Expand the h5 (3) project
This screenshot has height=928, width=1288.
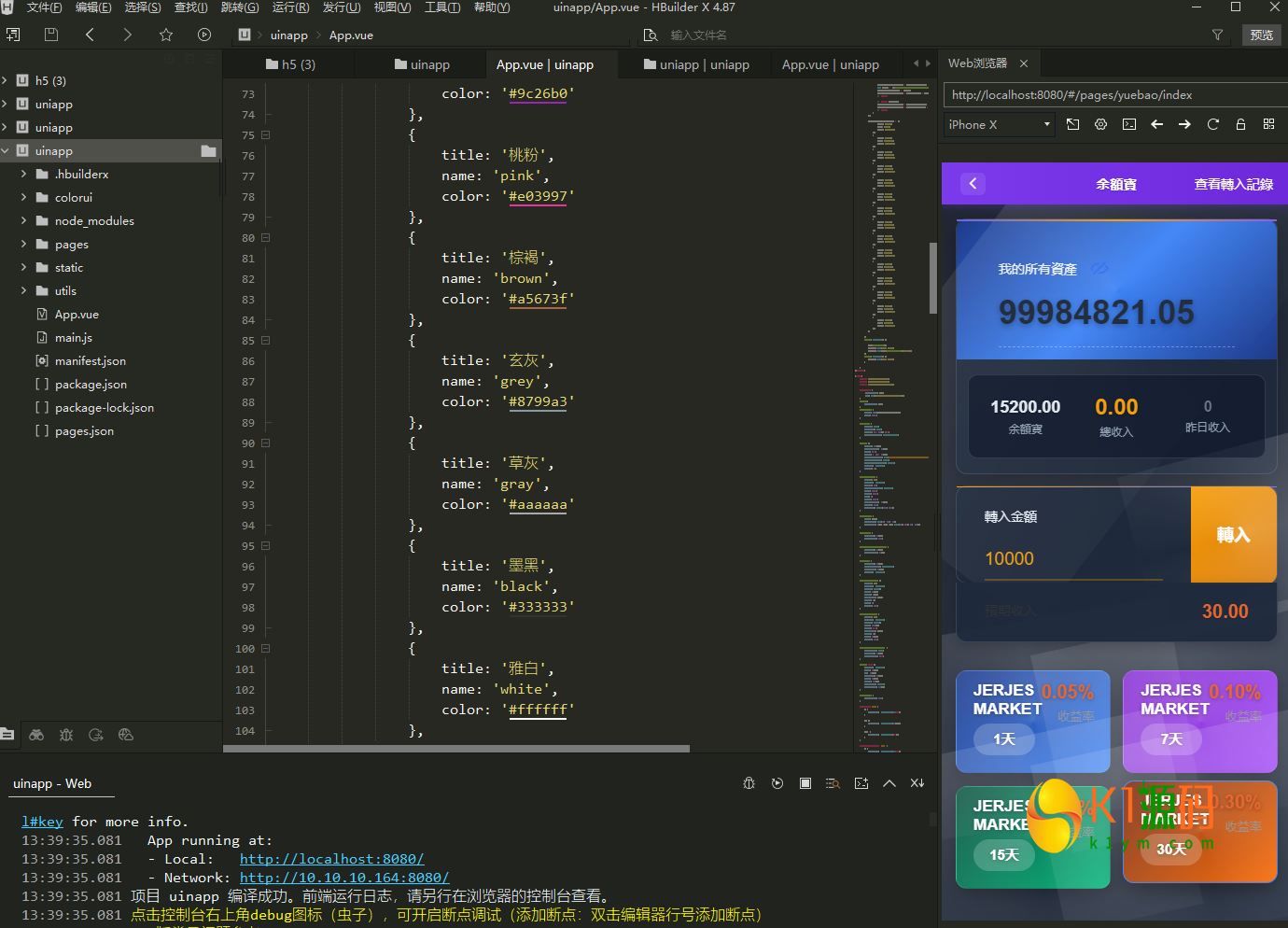click(6, 80)
